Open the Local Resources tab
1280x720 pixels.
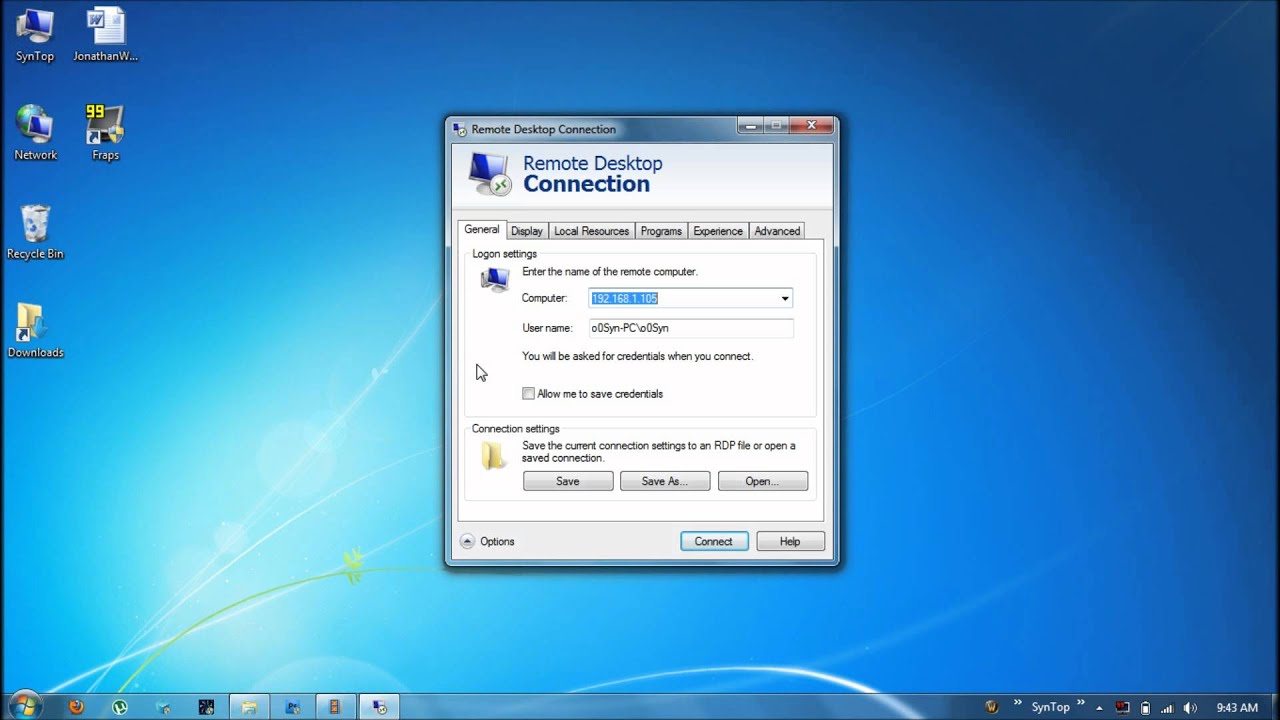coord(591,231)
